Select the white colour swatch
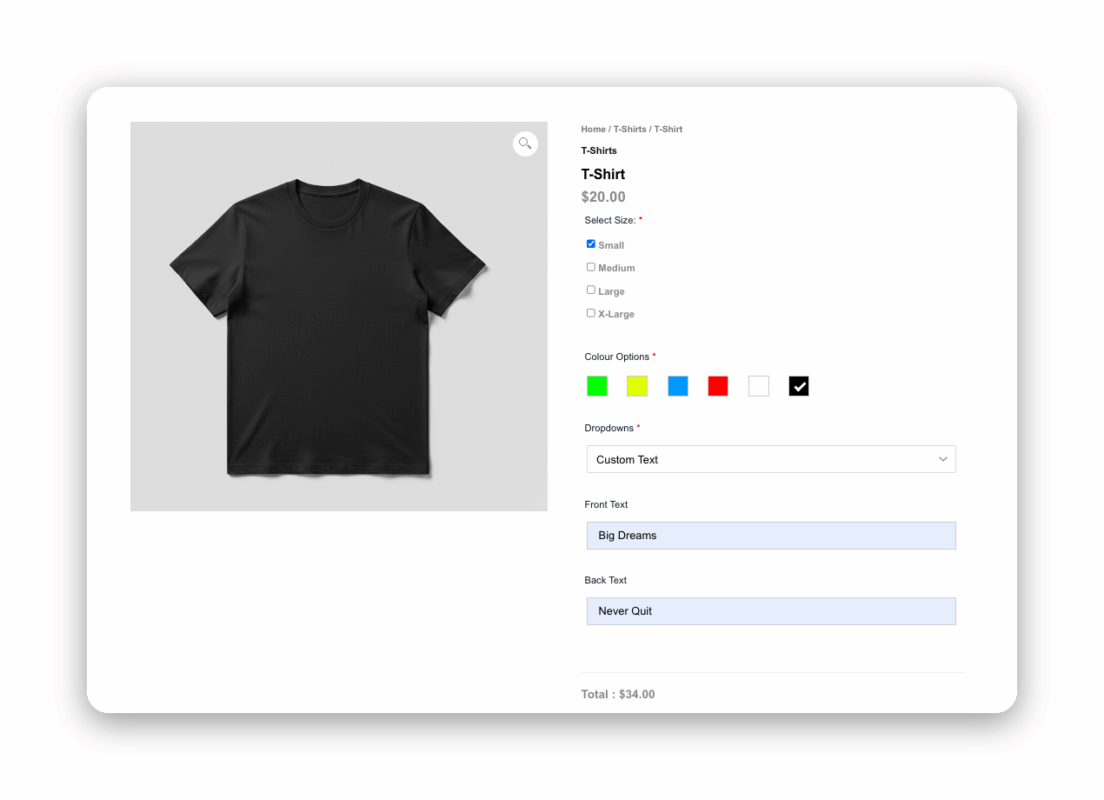1104x800 pixels. point(758,386)
